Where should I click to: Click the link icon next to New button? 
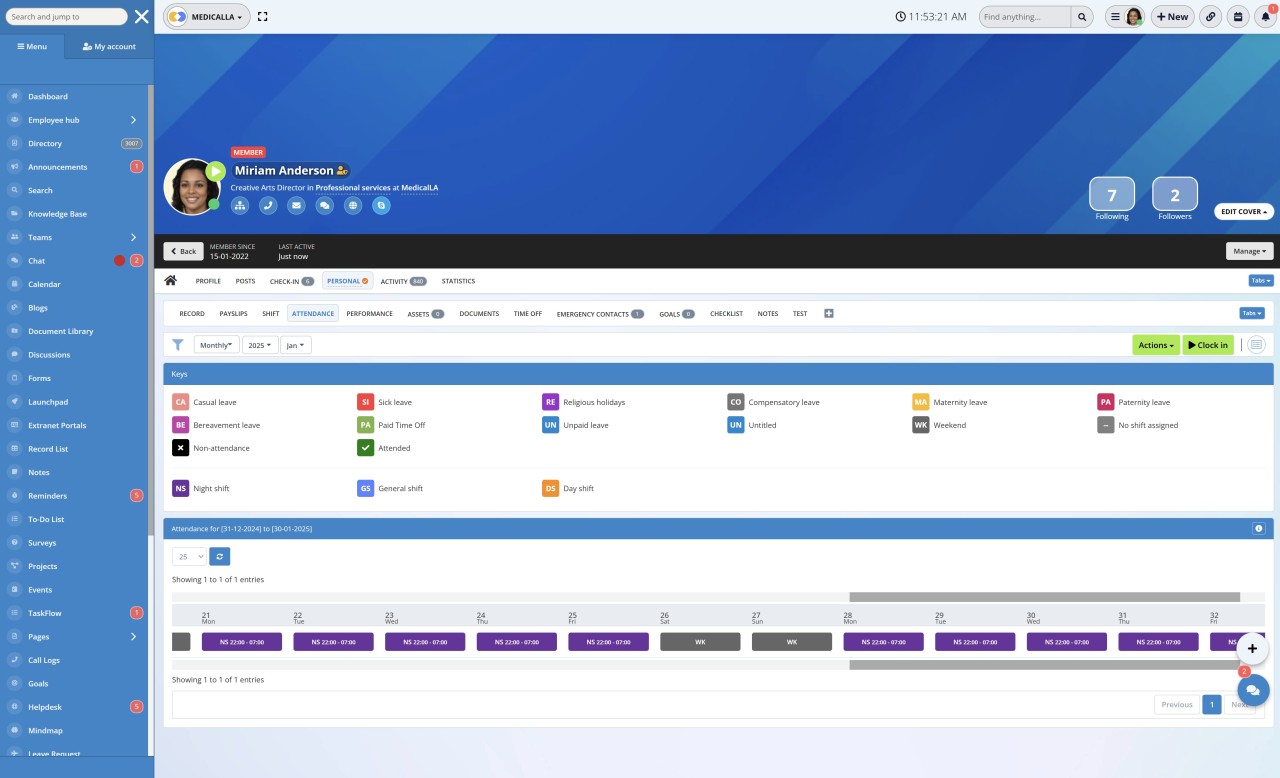(1210, 16)
